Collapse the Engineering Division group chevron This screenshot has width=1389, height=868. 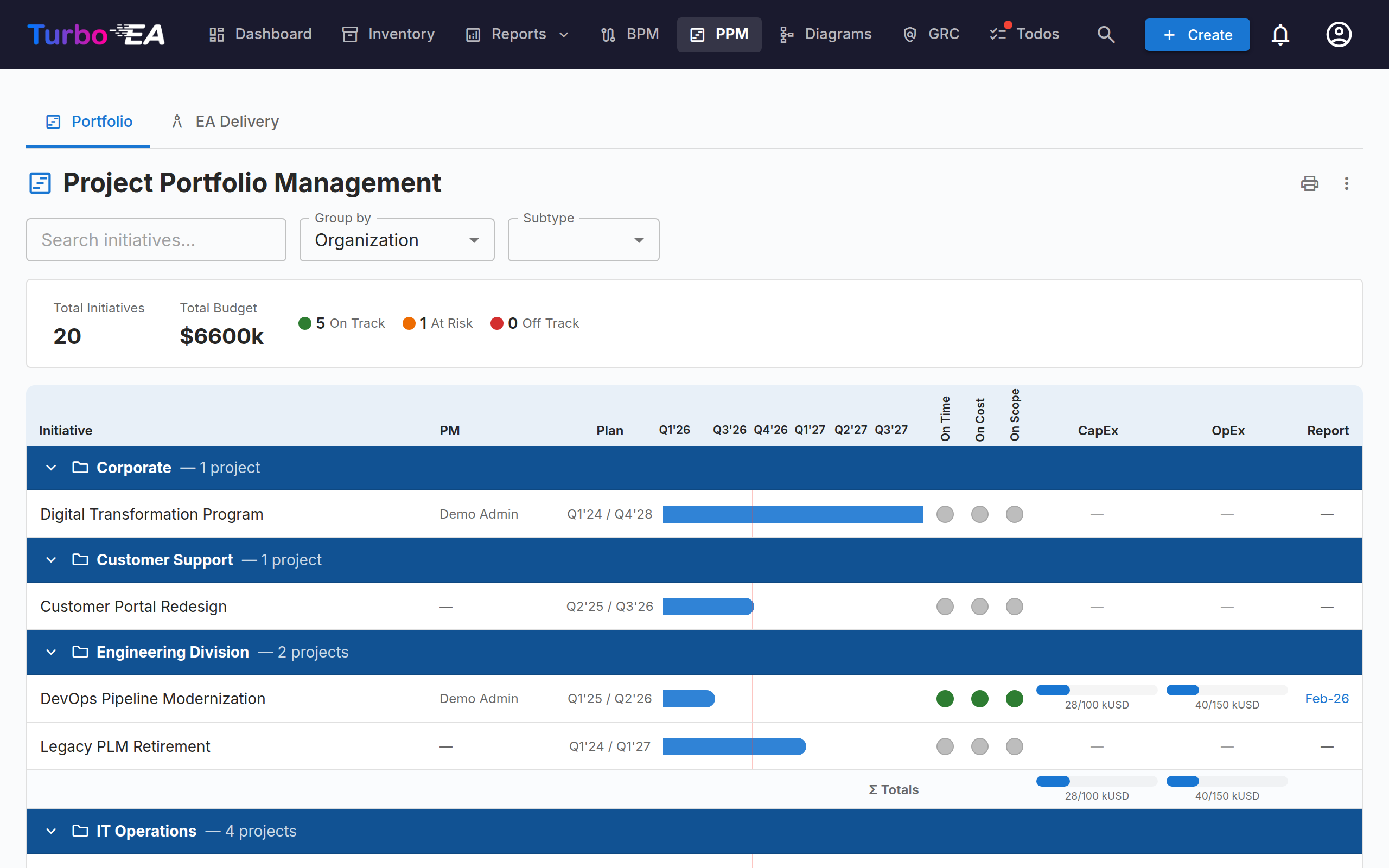pos(51,653)
